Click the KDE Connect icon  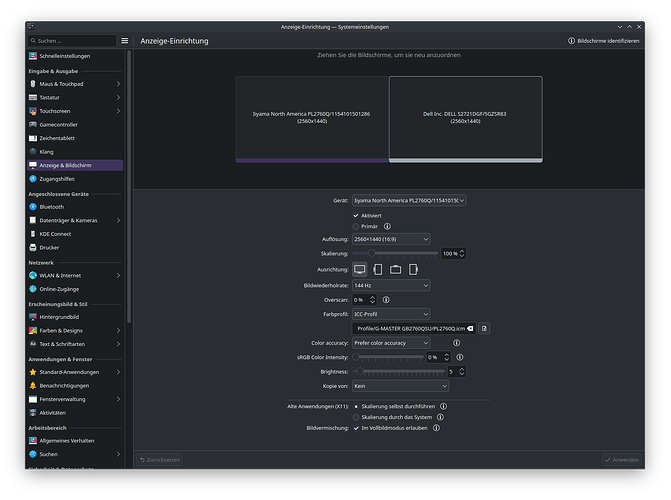click(x=33, y=234)
